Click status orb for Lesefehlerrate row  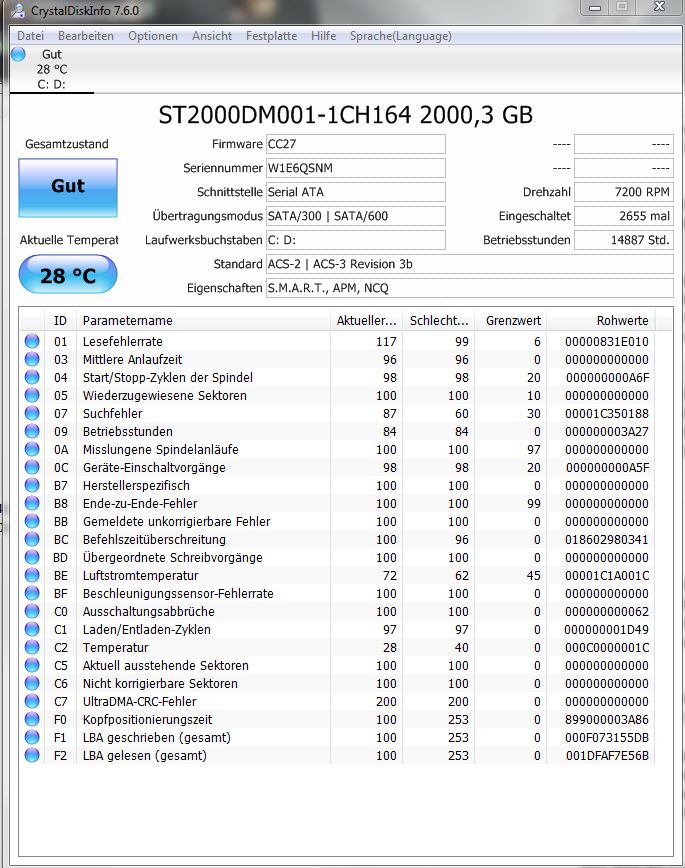32,341
